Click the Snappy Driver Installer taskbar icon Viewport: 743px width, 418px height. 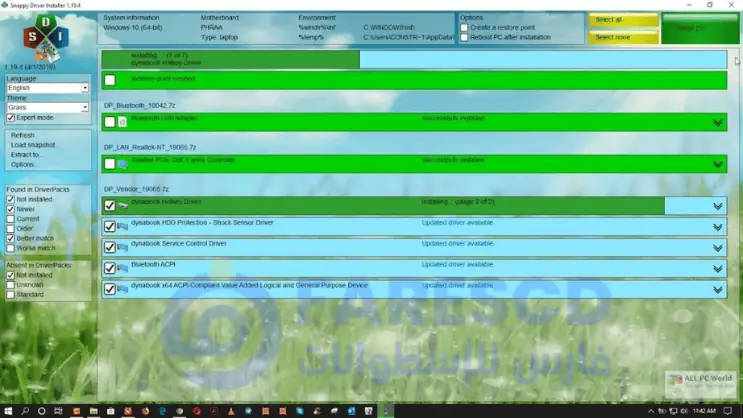(386, 411)
